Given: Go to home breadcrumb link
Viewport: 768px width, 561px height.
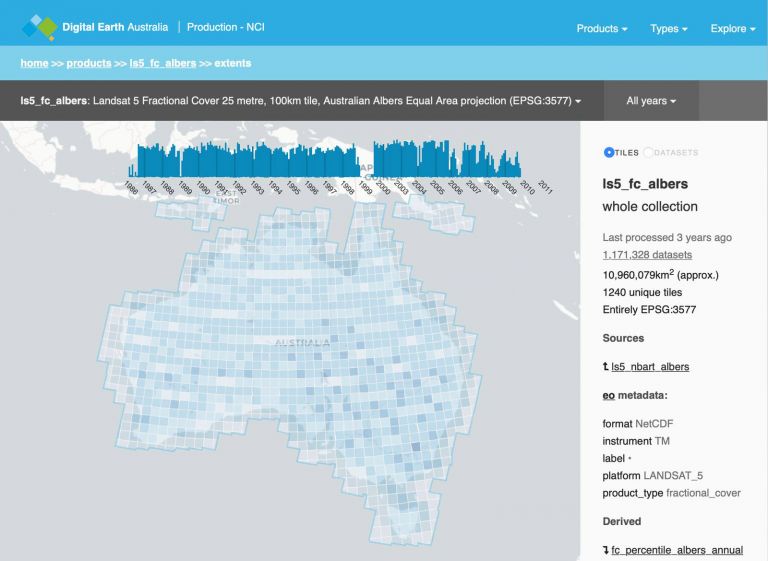Looking at the screenshot, I should pos(34,63).
